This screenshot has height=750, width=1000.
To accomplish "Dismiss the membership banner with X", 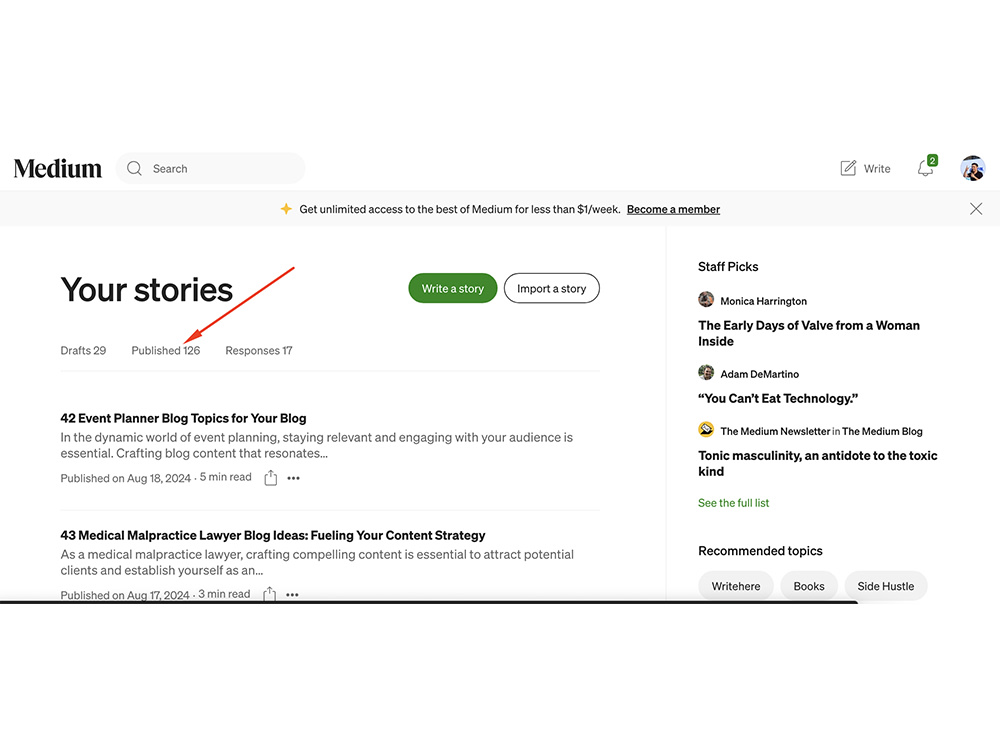I will point(976,209).
